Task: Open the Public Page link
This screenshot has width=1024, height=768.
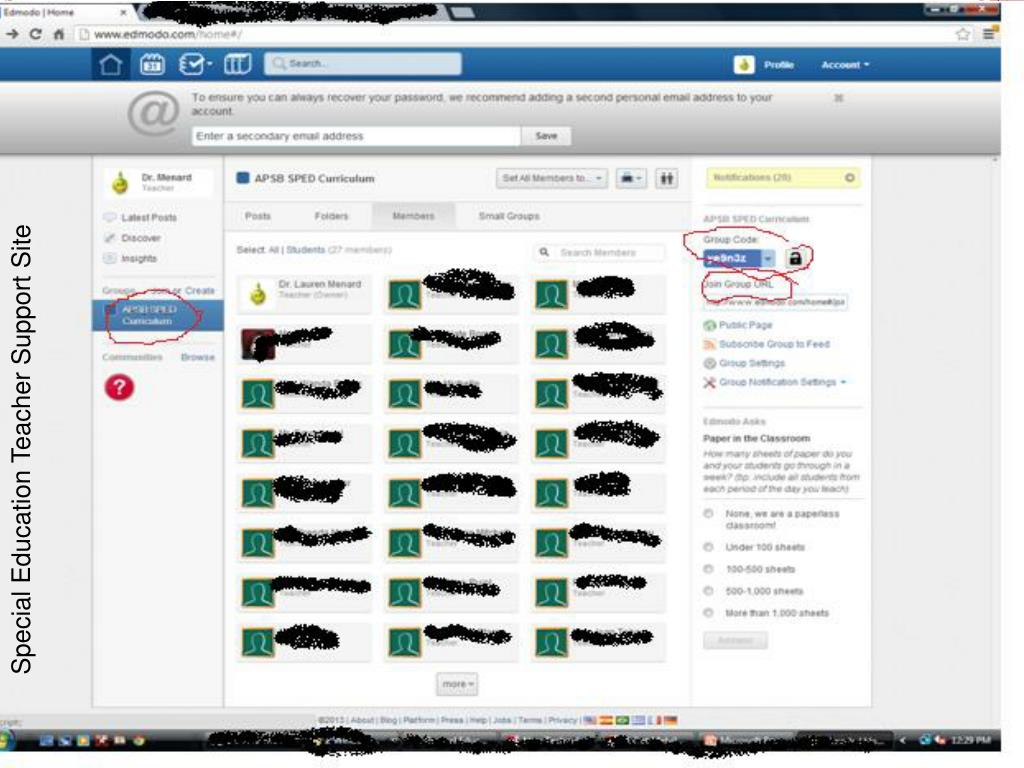Action: click(x=738, y=325)
